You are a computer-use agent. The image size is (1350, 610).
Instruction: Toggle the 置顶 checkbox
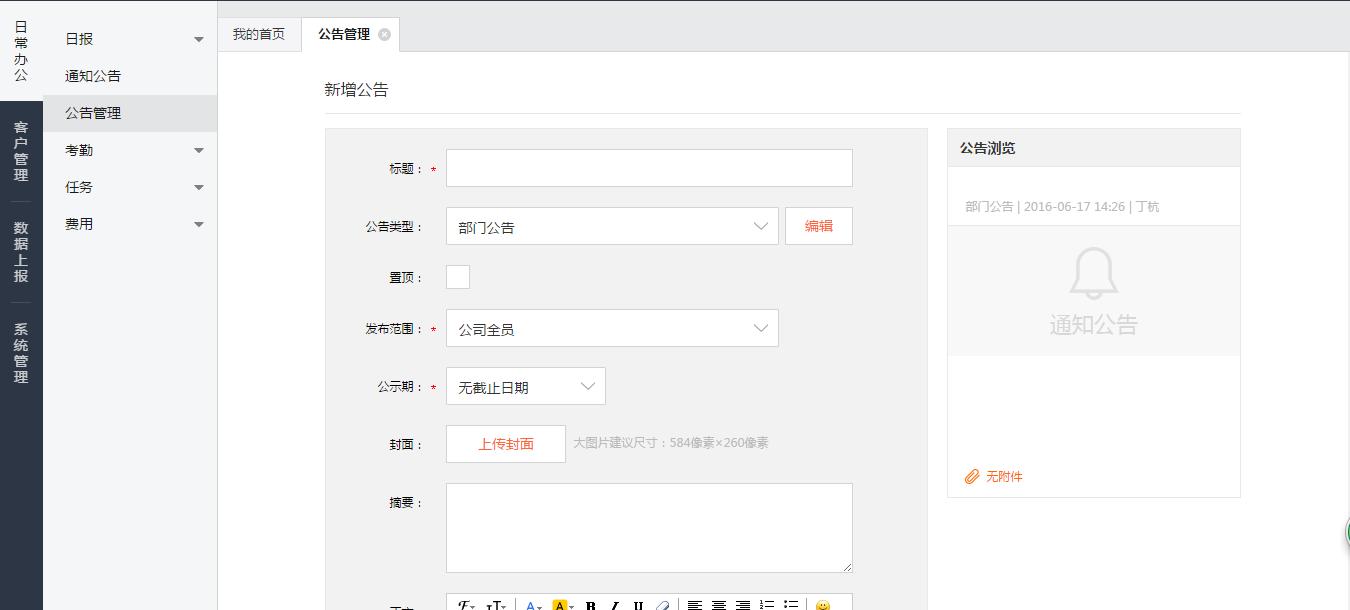point(458,277)
